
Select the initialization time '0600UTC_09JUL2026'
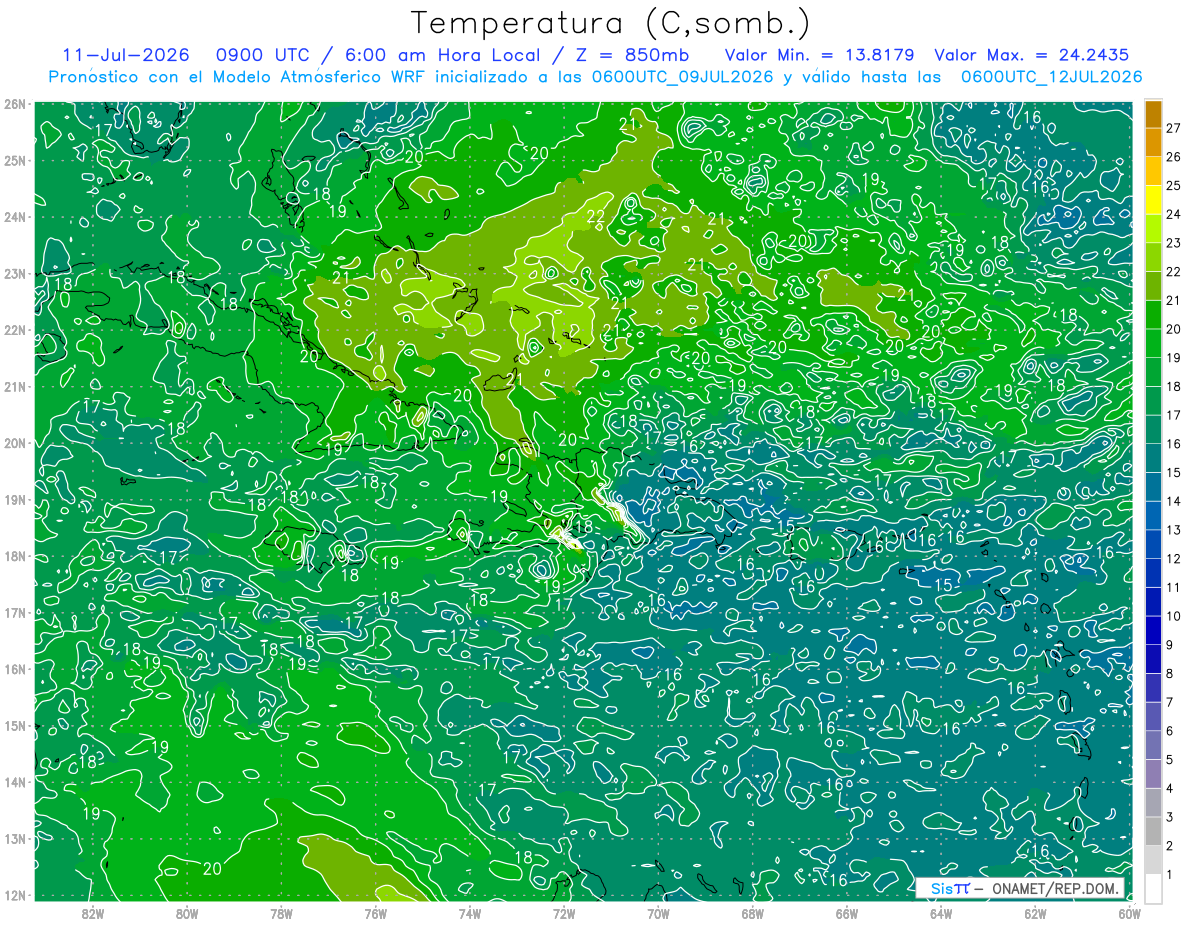point(683,77)
